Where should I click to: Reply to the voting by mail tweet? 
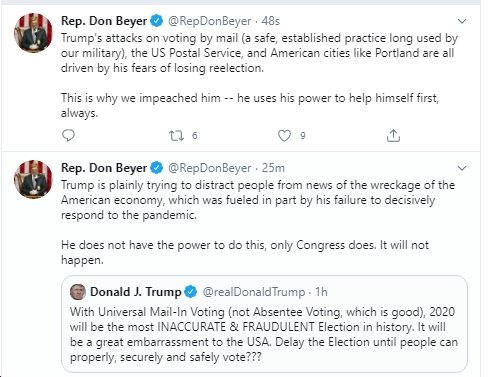(68, 135)
